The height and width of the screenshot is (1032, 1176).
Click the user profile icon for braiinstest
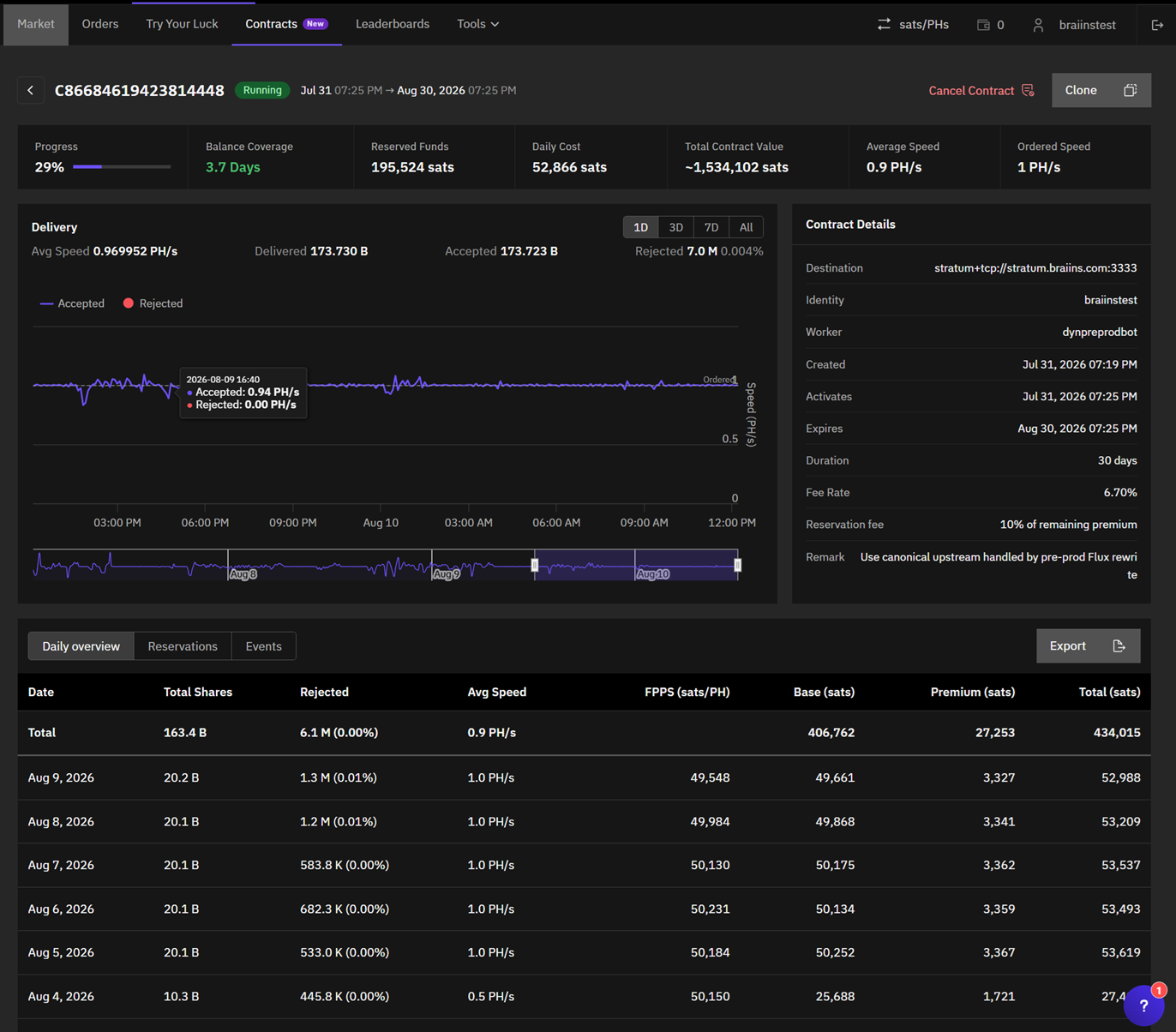point(1038,25)
